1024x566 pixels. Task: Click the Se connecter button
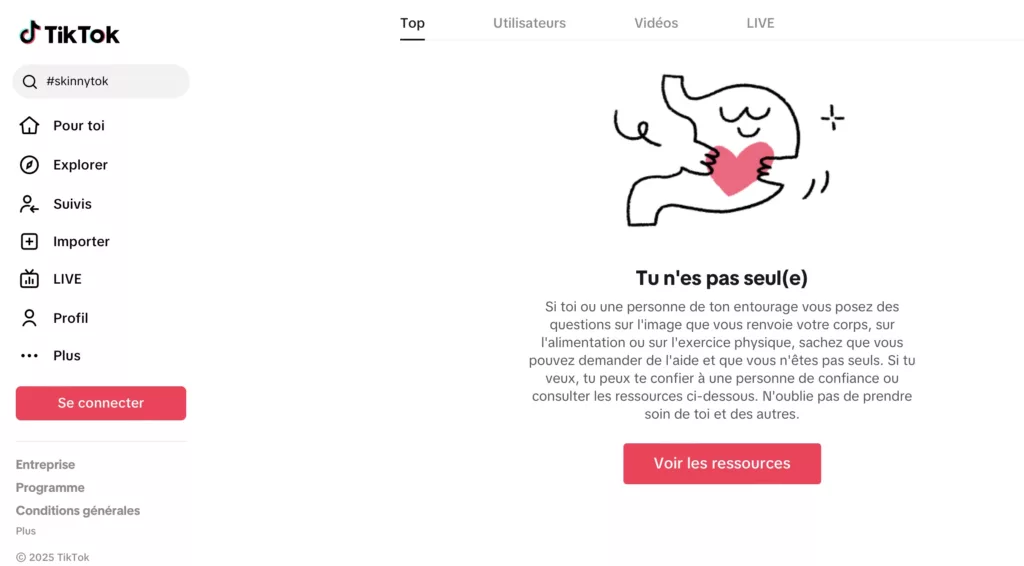pyautogui.click(x=101, y=403)
